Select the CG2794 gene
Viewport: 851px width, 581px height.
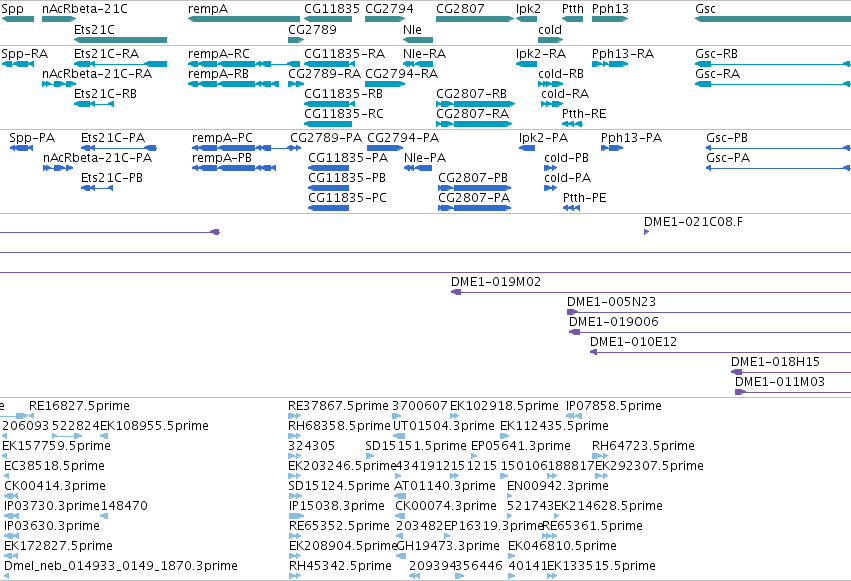tap(385, 19)
